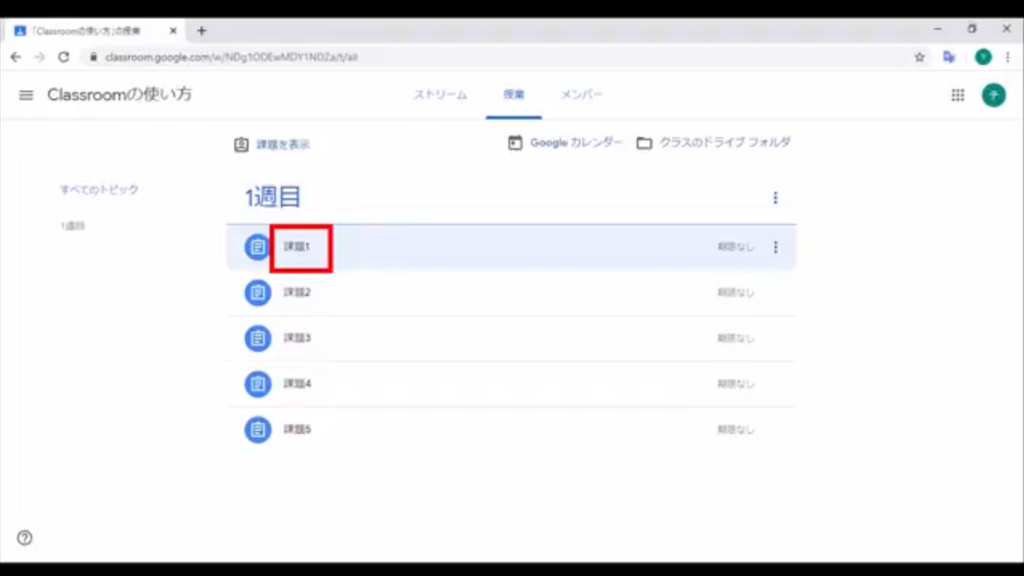Open the 課題3 assignment
The image size is (1024, 576).
(x=297, y=338)
